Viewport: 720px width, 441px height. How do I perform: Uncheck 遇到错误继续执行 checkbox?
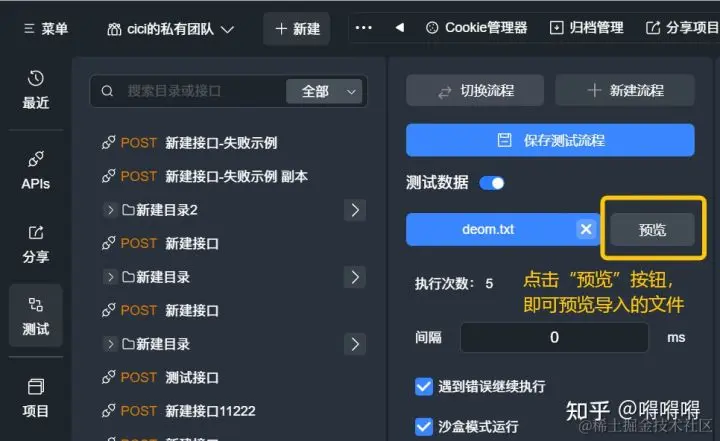click(423, 386)
